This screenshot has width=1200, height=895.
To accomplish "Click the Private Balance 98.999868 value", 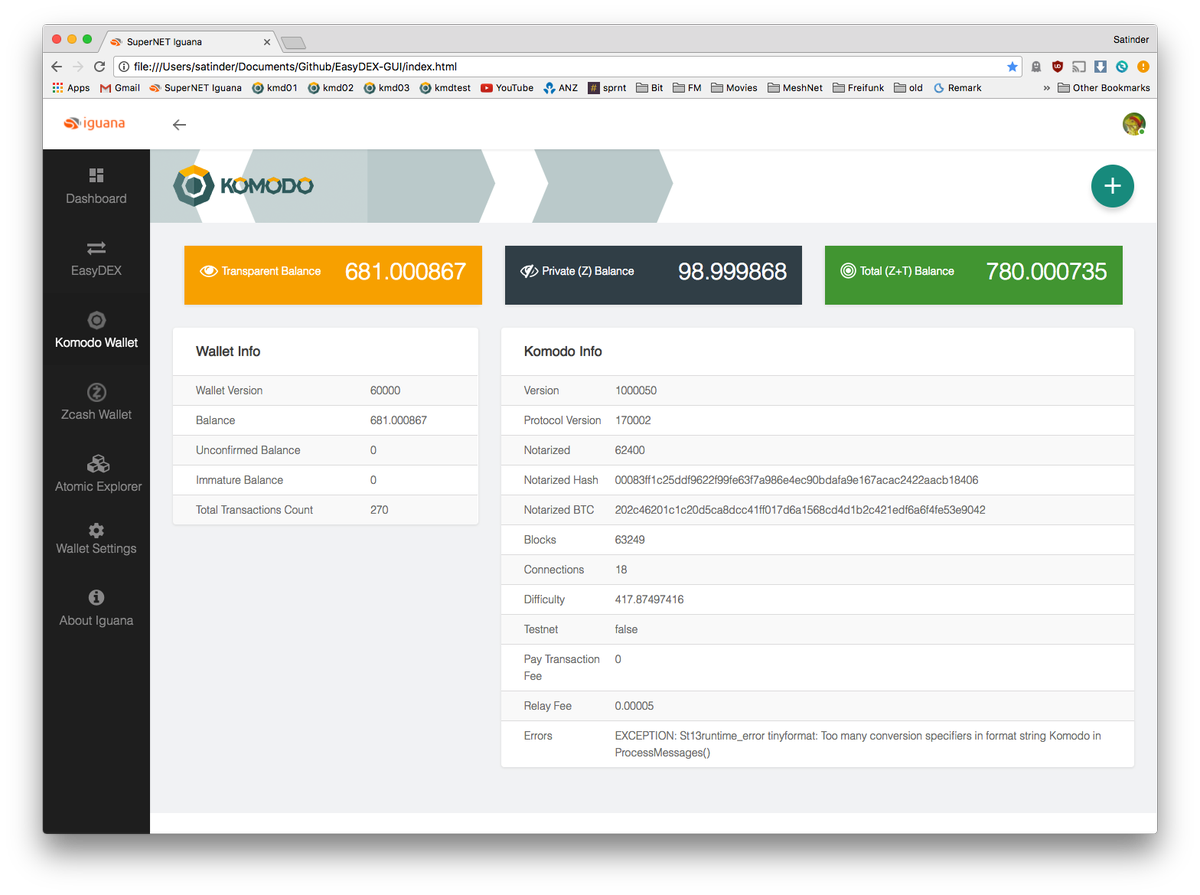I will click(x=732, y=271).
